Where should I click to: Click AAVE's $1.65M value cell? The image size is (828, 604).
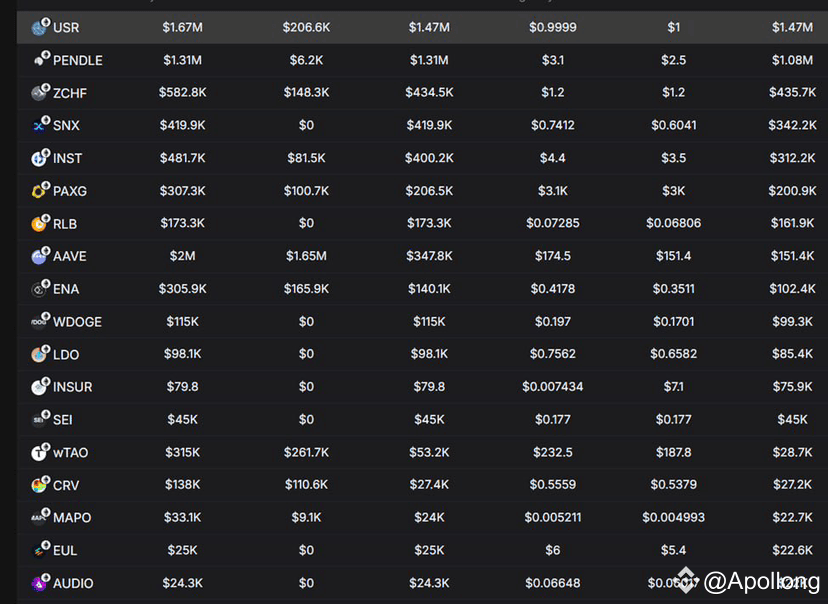tap(306, 256)
